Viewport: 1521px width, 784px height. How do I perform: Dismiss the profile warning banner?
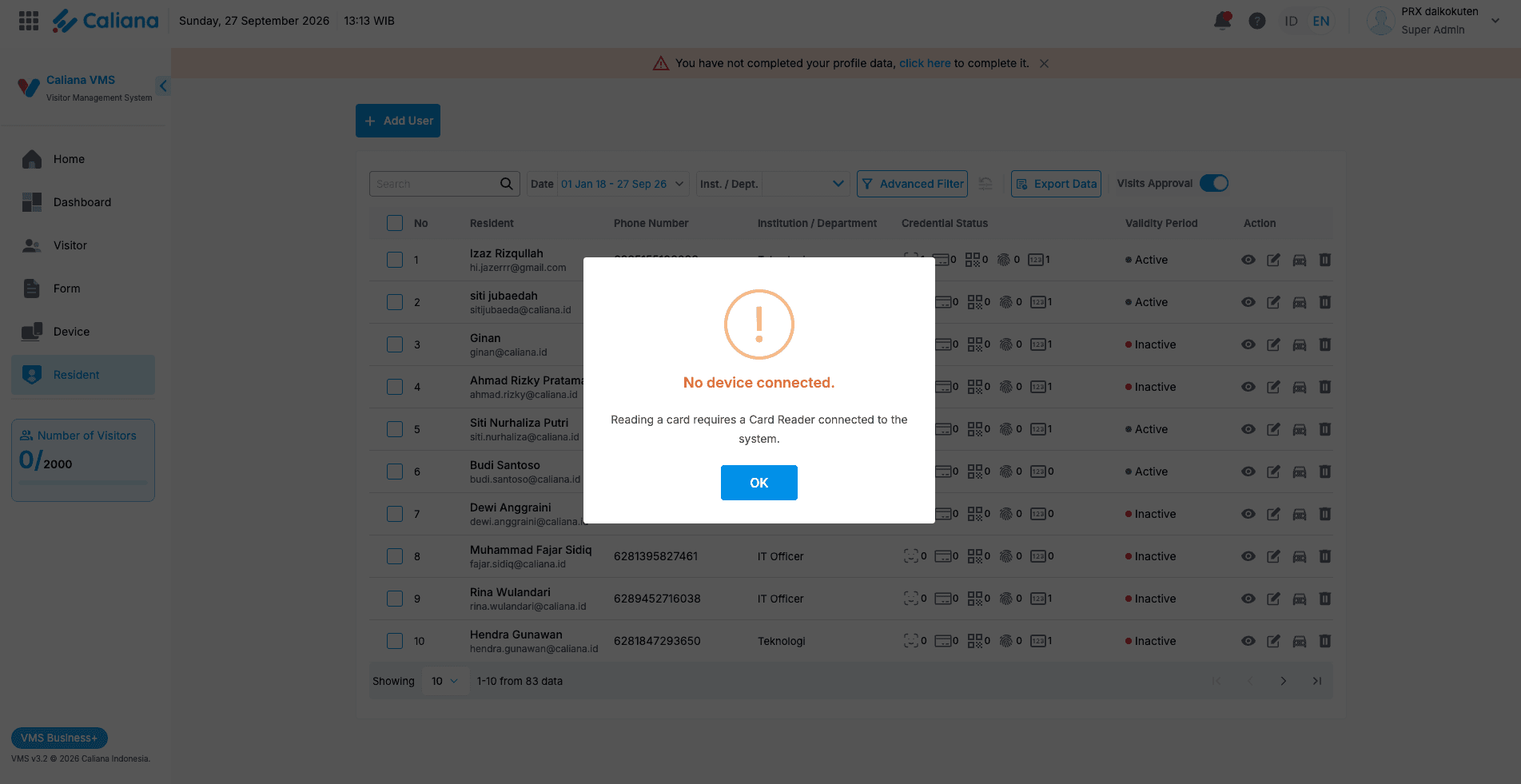click(x=1044, y=63)
